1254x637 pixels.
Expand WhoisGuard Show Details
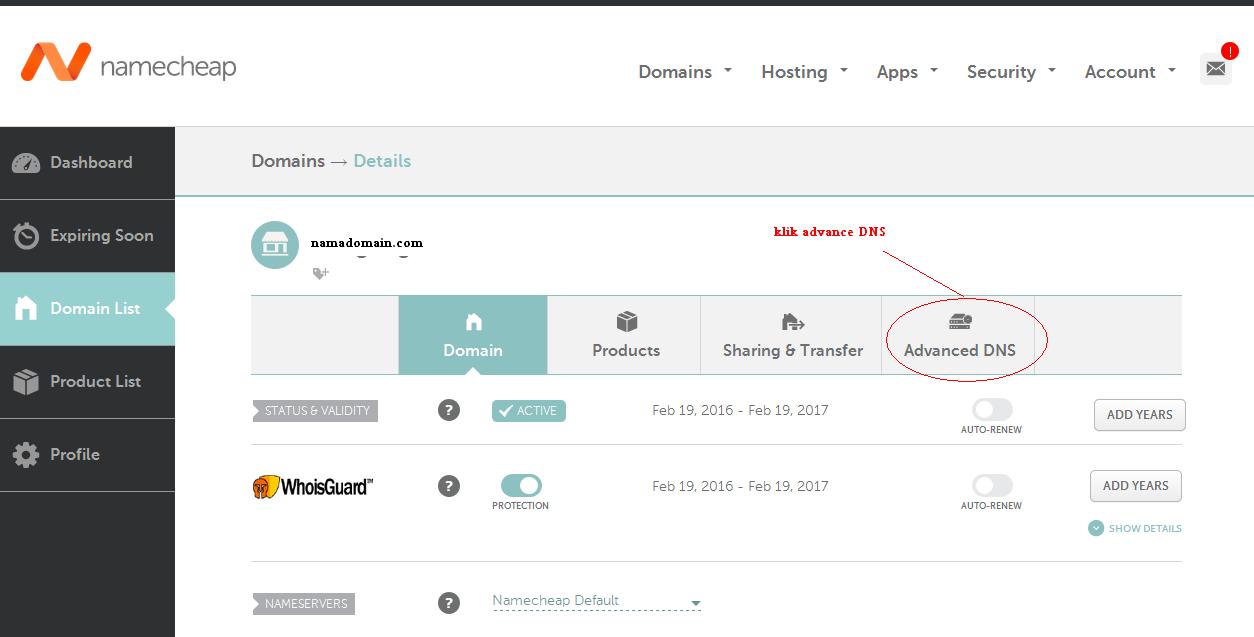(1135, 528)
